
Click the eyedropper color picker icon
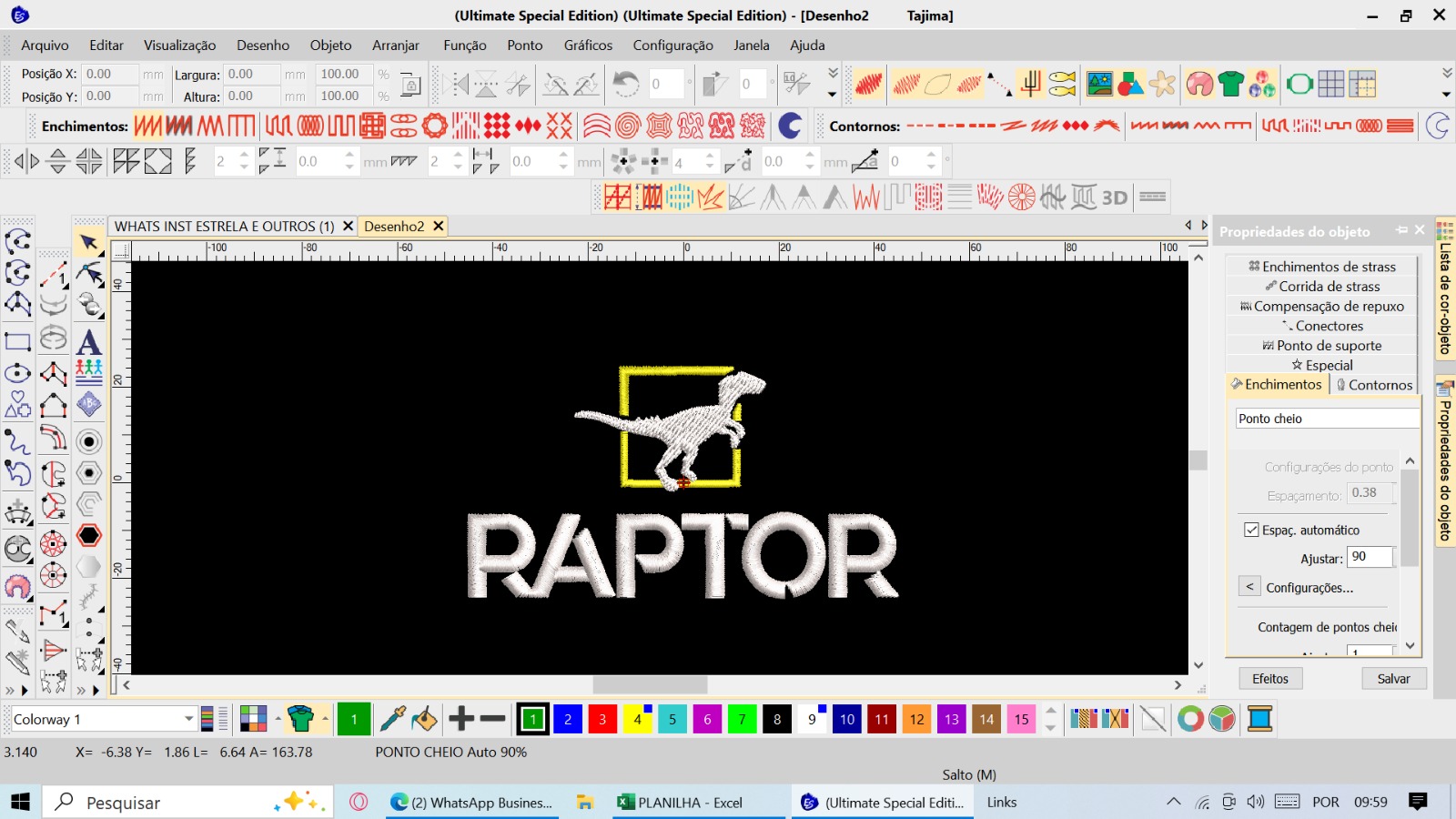click(393, 719)
